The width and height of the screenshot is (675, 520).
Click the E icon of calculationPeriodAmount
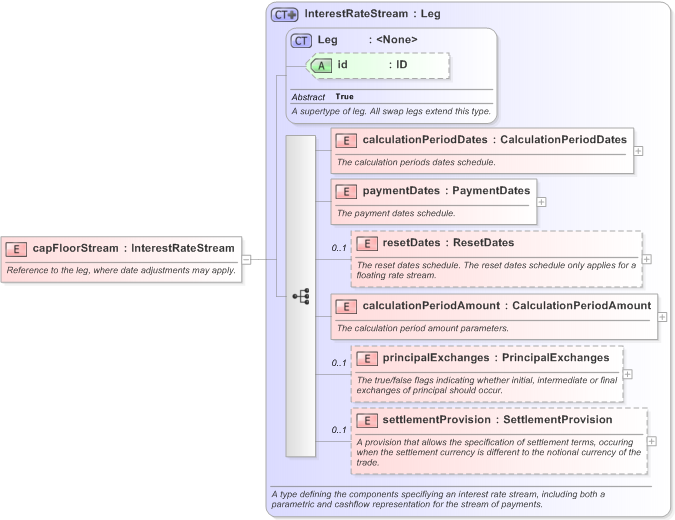346,306
